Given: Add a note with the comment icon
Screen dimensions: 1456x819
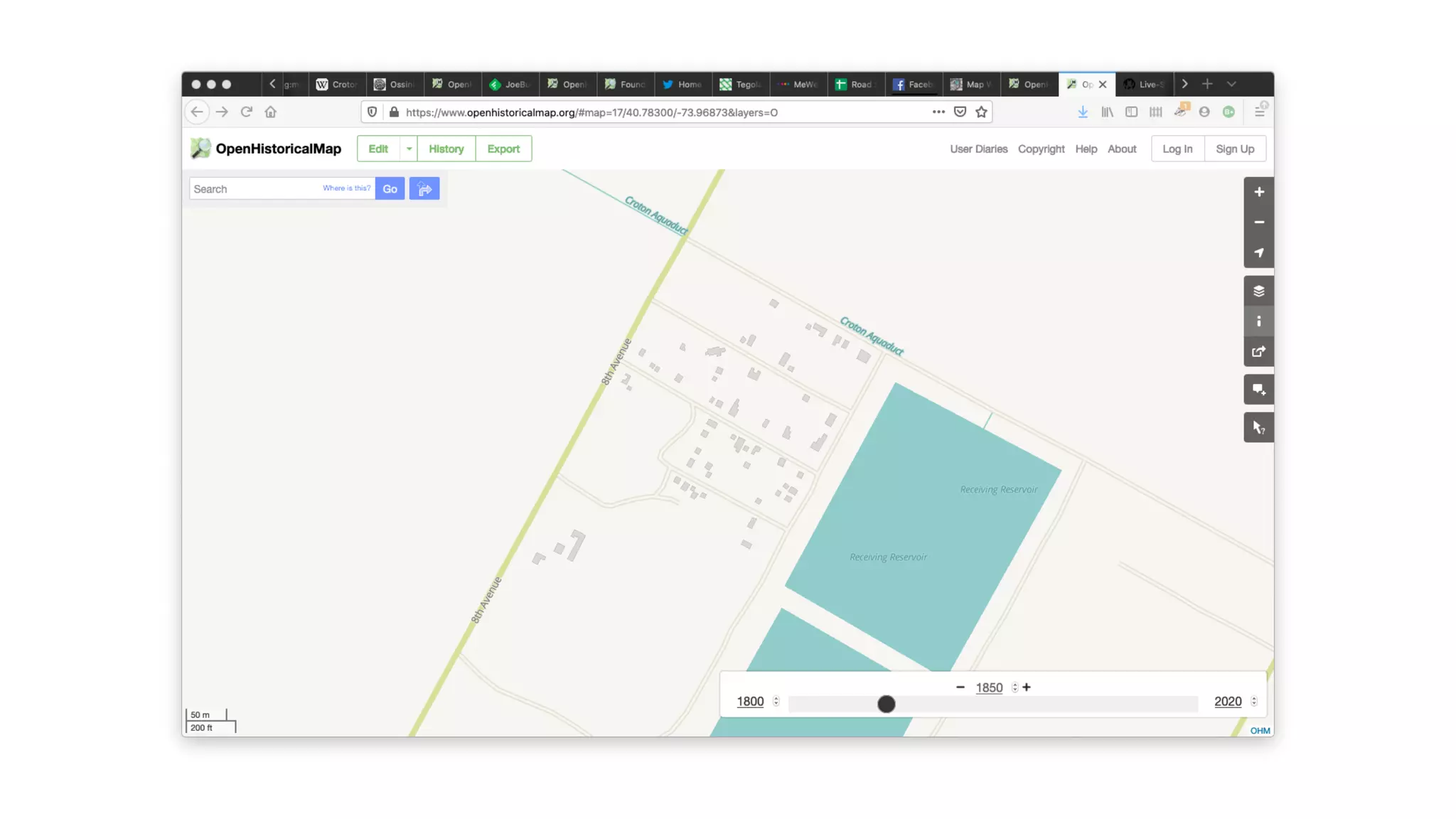Looking at the screenshot, I should [1258, 390].
